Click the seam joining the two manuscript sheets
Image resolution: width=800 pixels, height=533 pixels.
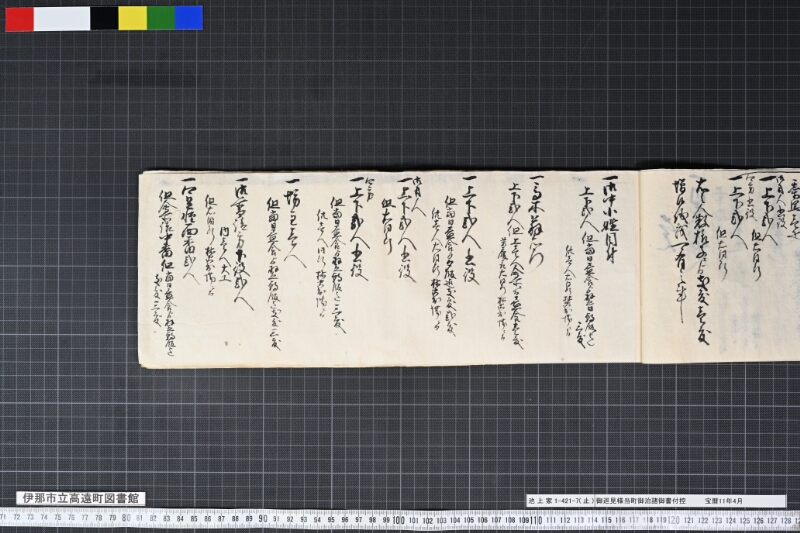(x=640, y=267)
